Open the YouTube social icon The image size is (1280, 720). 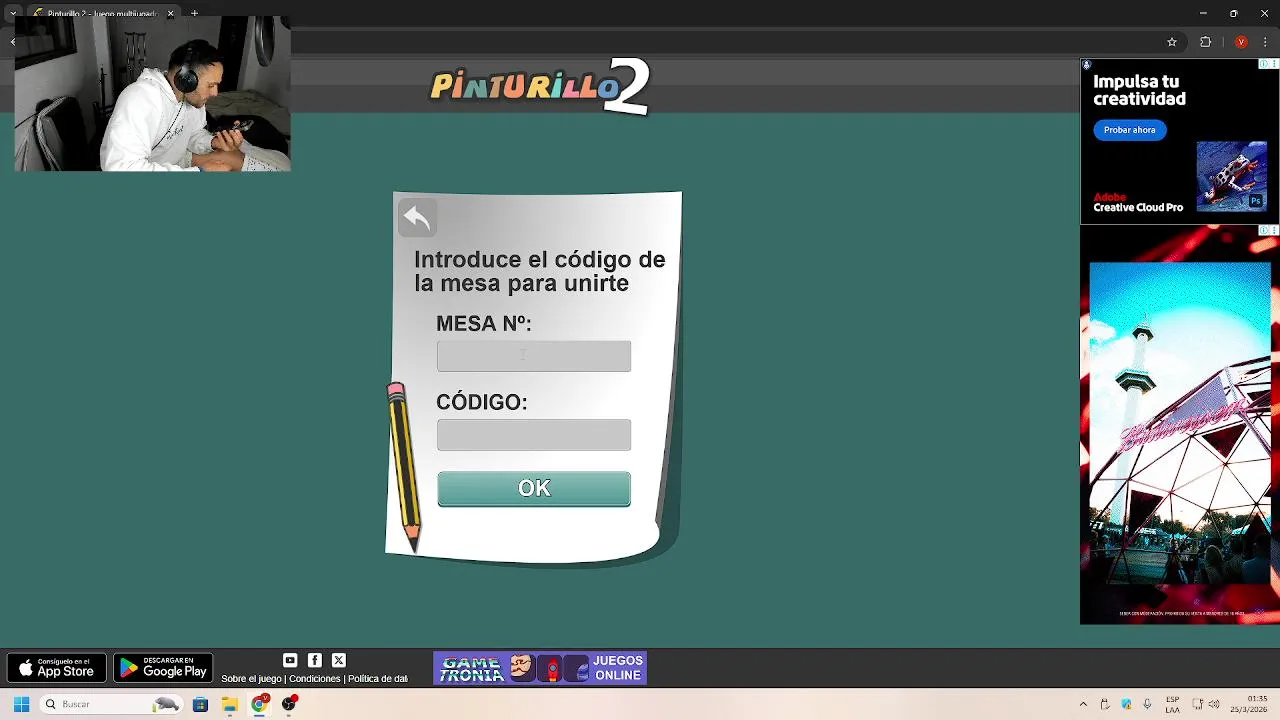[x=290, y=660]
